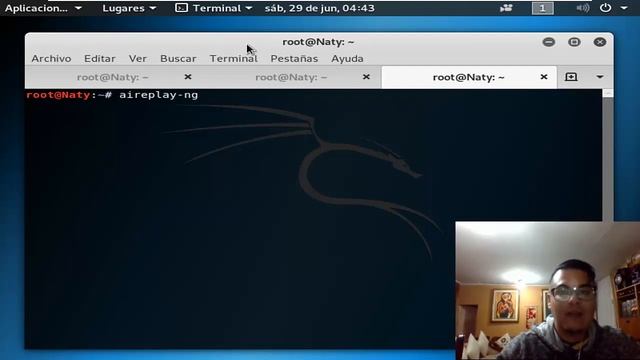Open the Terminal app menu in top bar
This screenshot has height=360, width=640.
[x=213, y=8]
